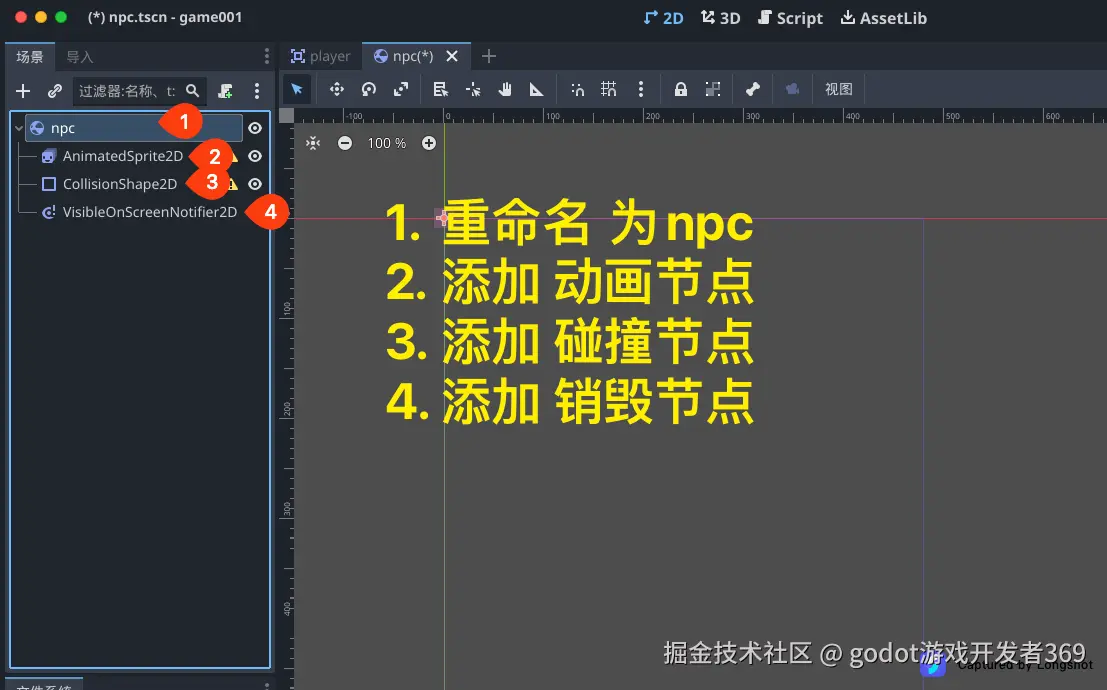Open the Script workspace
This screenshot has height=690, width=1107.
(x=790, y=18)
